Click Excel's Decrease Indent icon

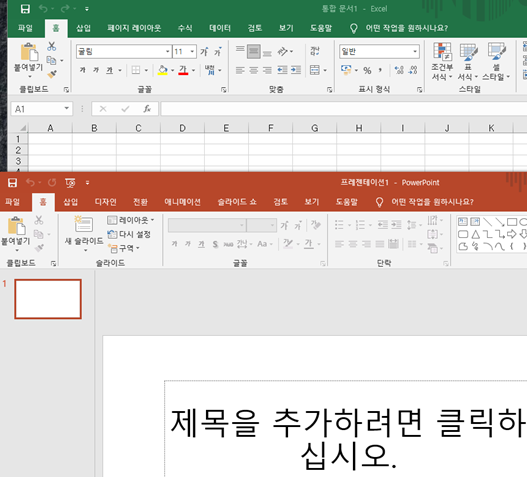(x=282, y=70)
